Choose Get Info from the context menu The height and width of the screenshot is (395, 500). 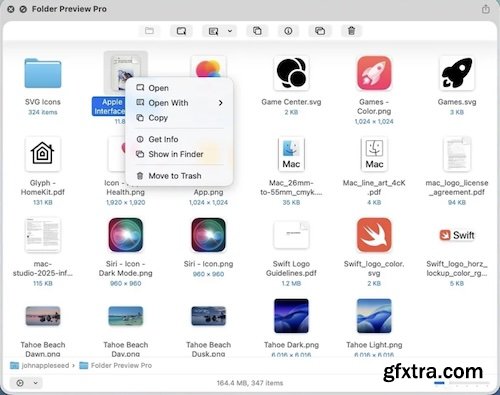click(180, 139)
